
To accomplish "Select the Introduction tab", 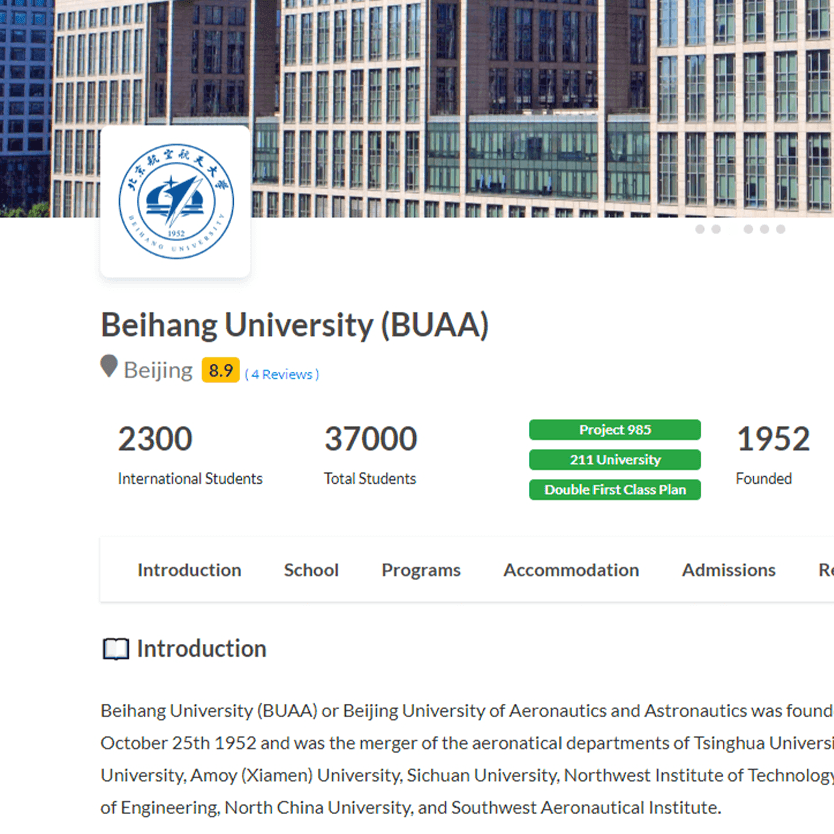I will pyautogui.click(x=189, y=570).
